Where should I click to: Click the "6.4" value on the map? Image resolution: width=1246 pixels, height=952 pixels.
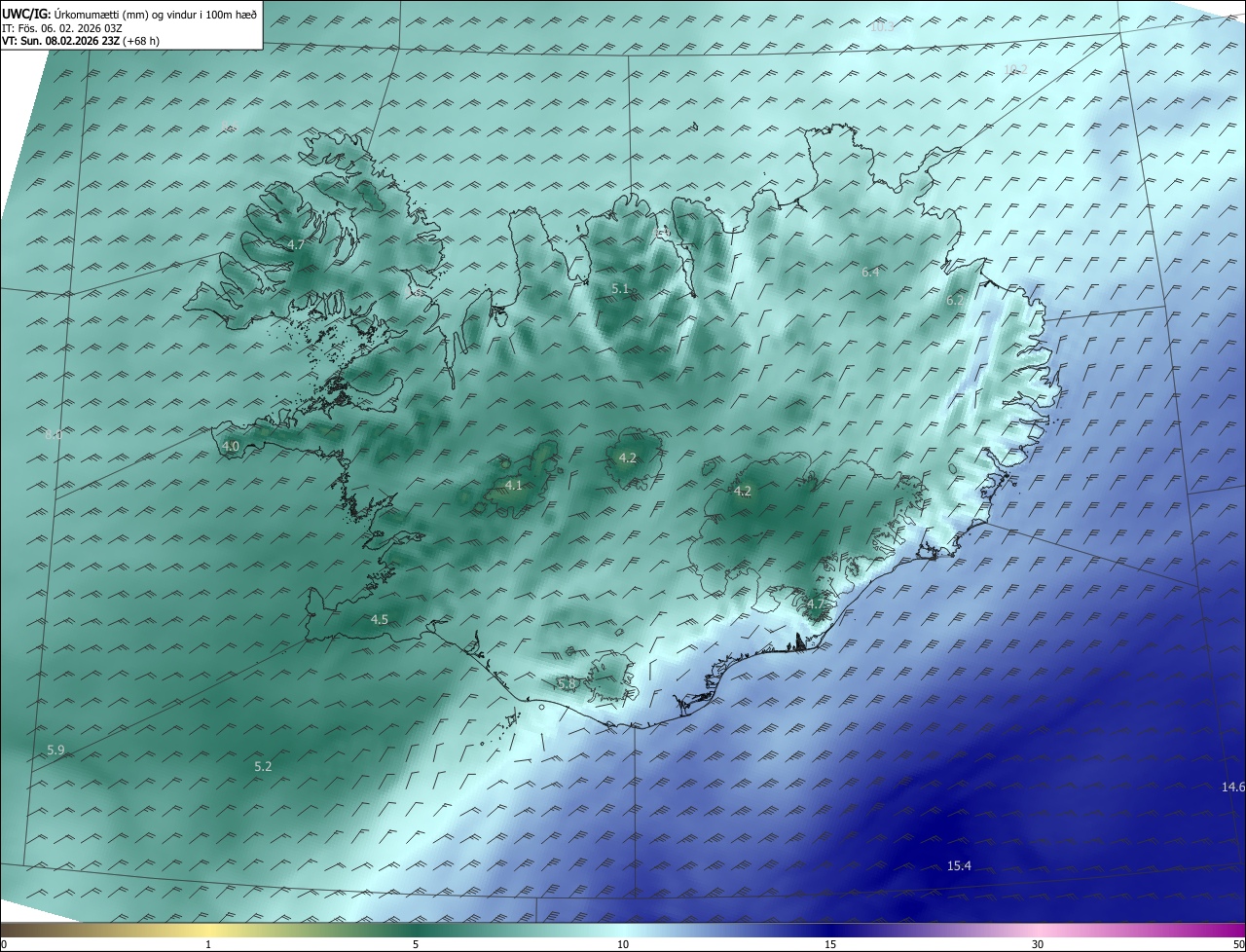(x=870, y=273)
